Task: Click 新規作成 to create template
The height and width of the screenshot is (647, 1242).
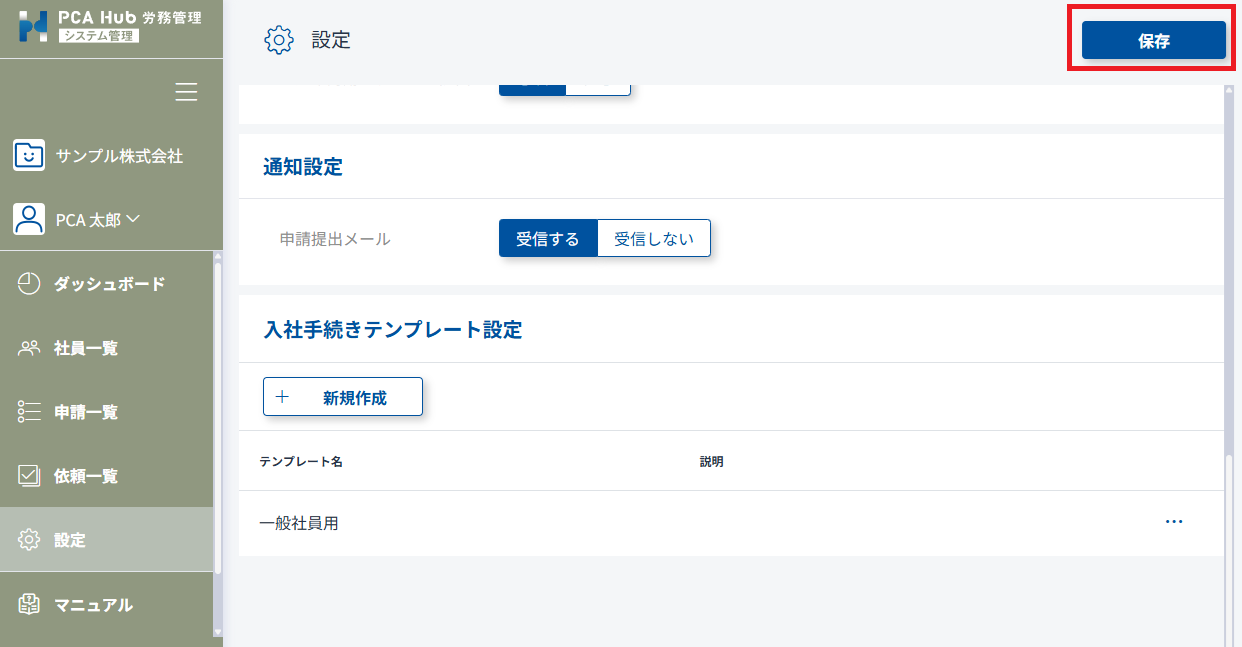Action: point(343,397)
